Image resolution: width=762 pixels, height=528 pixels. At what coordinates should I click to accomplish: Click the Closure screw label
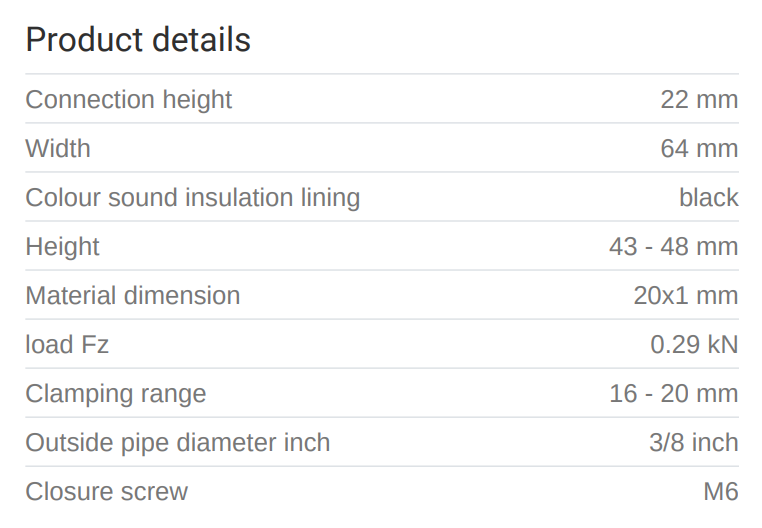click(106, 492)
